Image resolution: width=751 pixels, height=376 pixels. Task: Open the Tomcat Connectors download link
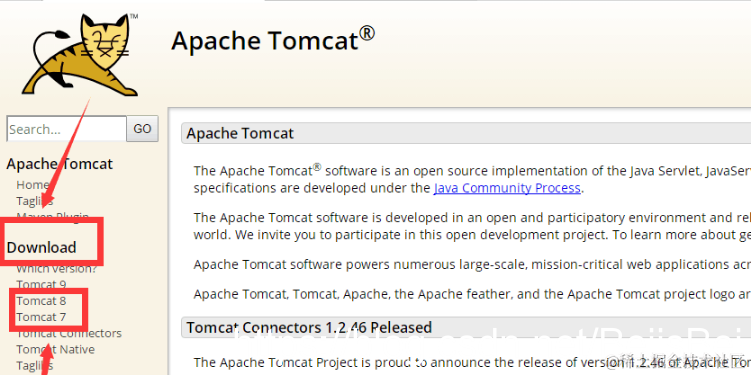tap(69, 333)
